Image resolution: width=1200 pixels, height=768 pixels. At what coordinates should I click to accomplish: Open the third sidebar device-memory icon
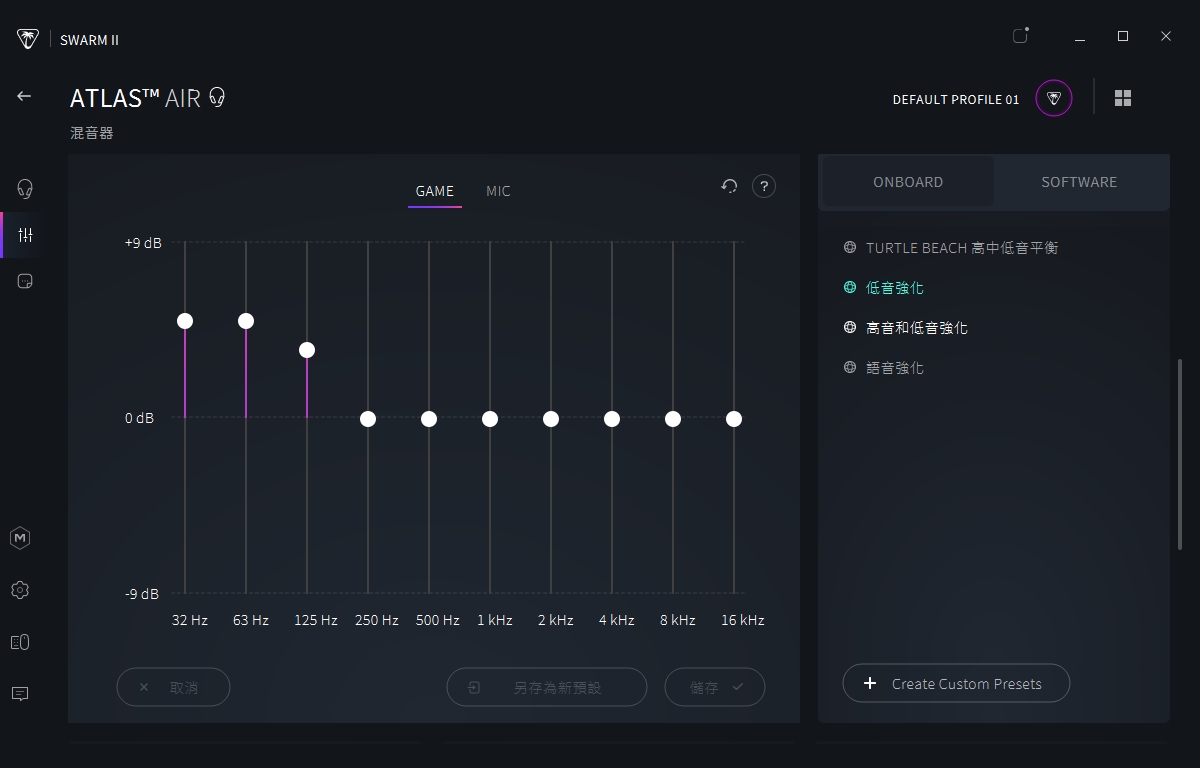pyautogui.click(x=26, y=282)
